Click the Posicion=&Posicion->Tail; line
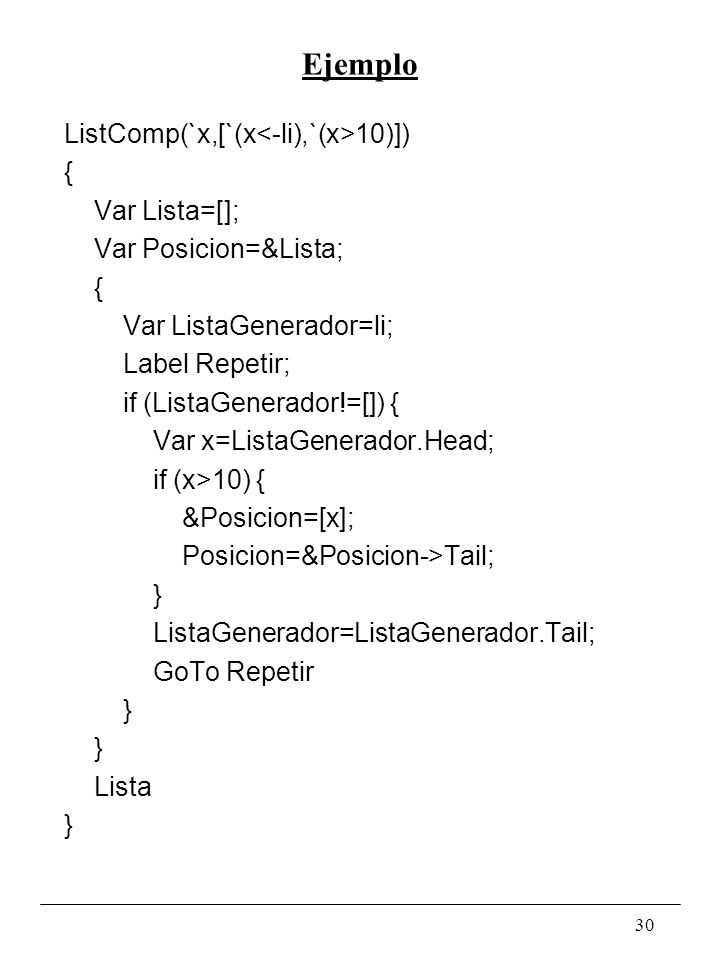 (338, 556)
